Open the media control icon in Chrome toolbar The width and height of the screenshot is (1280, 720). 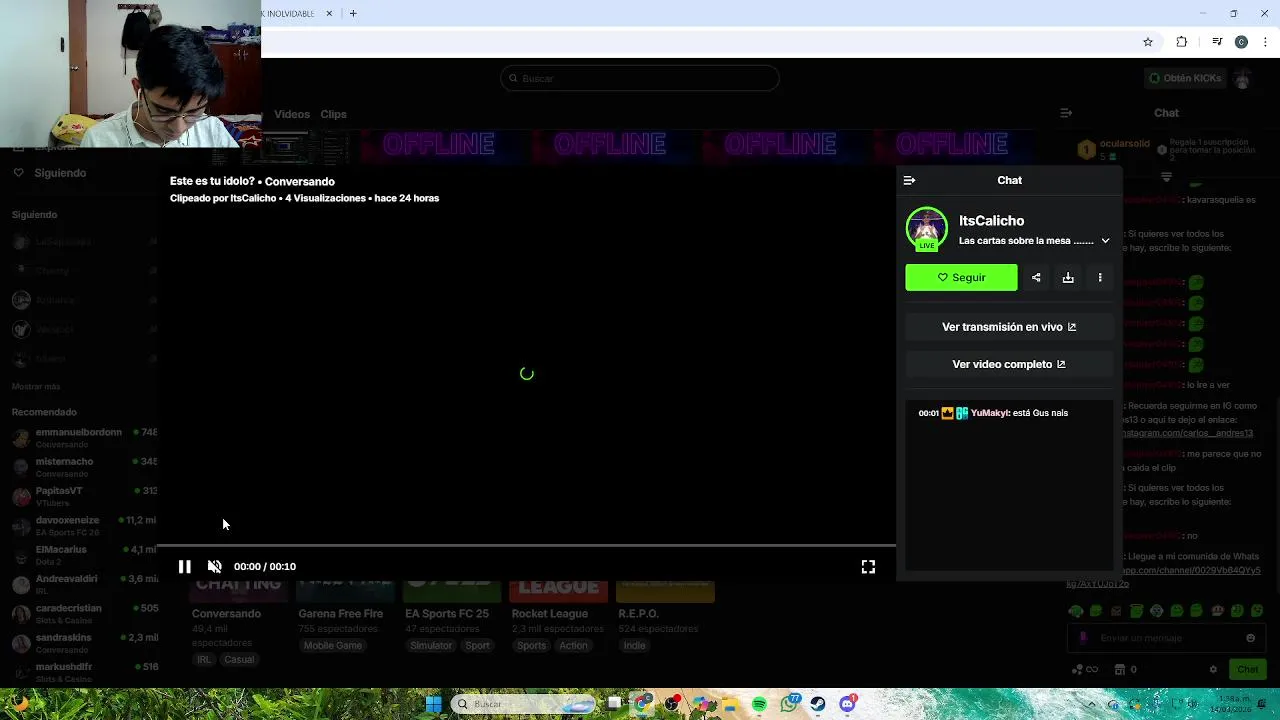[x=1217, y=42]
